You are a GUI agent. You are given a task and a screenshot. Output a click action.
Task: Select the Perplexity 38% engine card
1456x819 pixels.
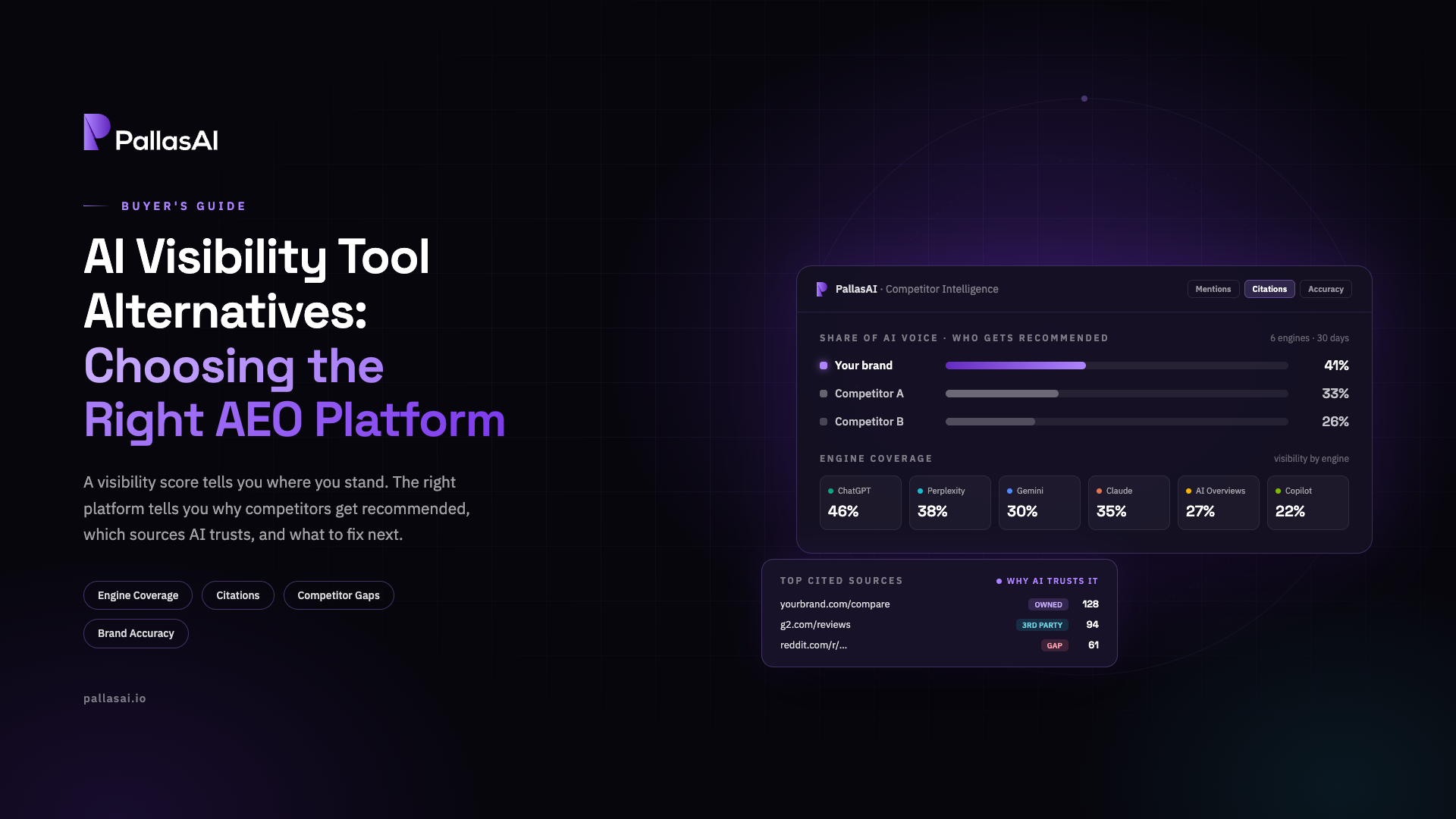tap(950, 503)
